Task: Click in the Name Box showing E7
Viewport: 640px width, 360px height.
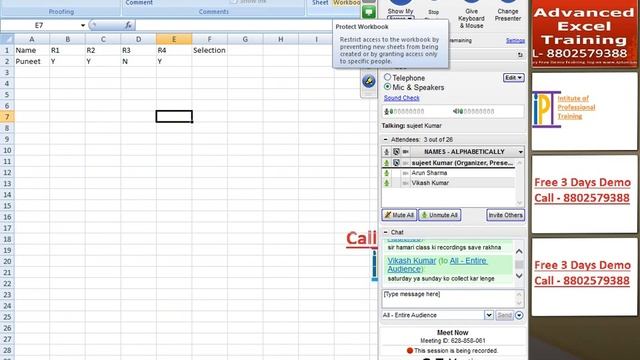Action: point(39,25)
